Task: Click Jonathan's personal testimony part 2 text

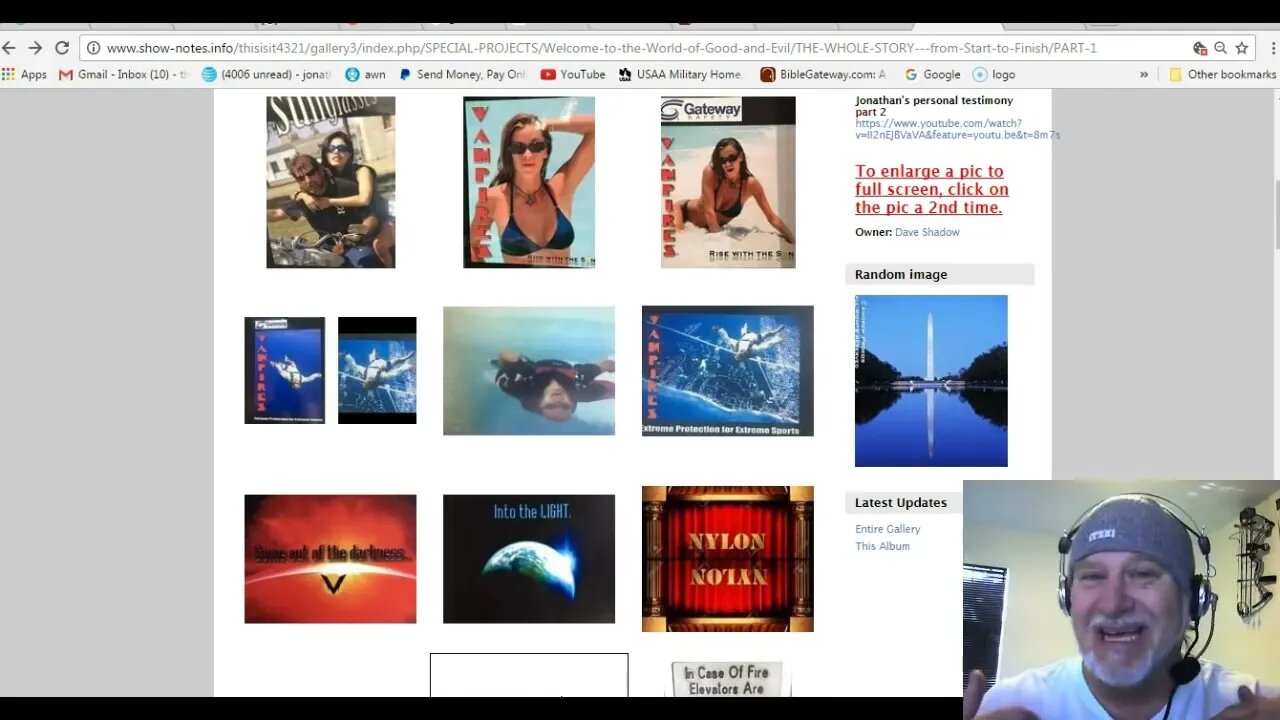Action: click(x=934, y=106)
